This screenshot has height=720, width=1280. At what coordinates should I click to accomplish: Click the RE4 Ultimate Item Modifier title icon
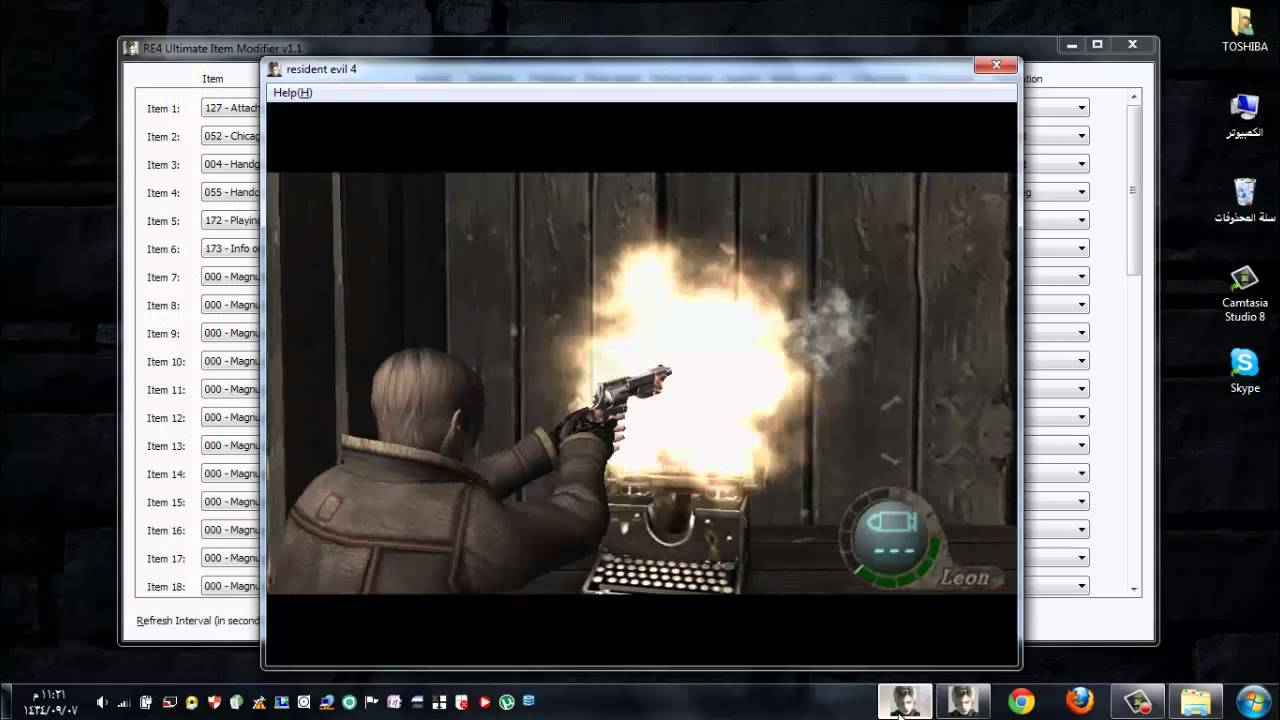click(x=131, y=48)
